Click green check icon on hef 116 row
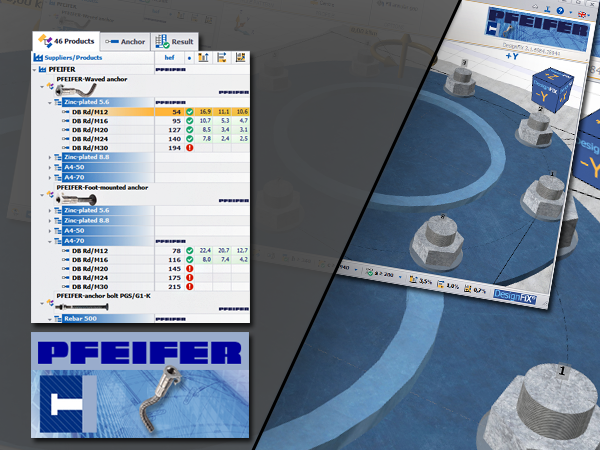Screen dimensions: 600x450 (x=189, y=260)
